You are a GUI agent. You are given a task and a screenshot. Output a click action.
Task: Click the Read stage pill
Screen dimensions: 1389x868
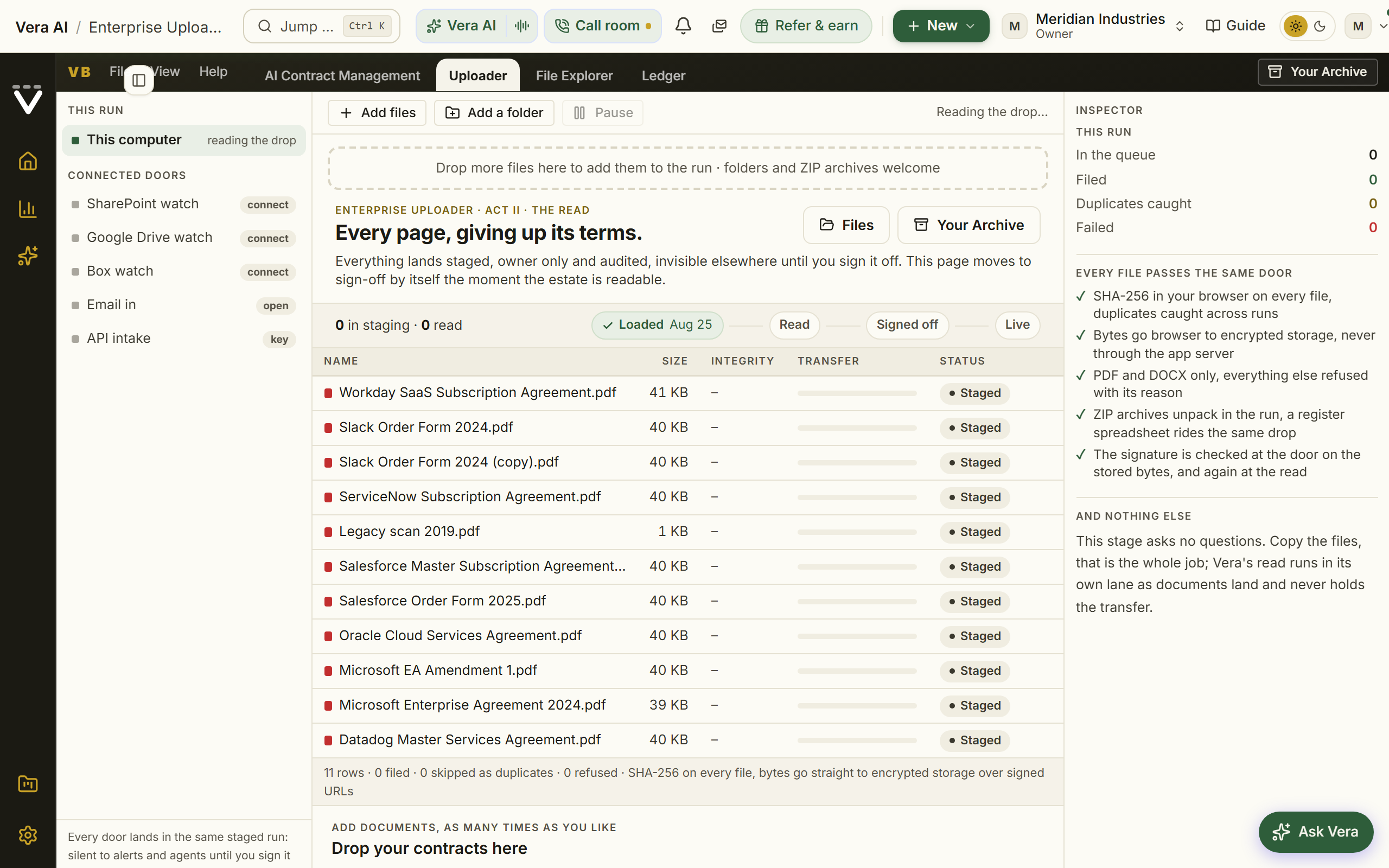point(794,325)
